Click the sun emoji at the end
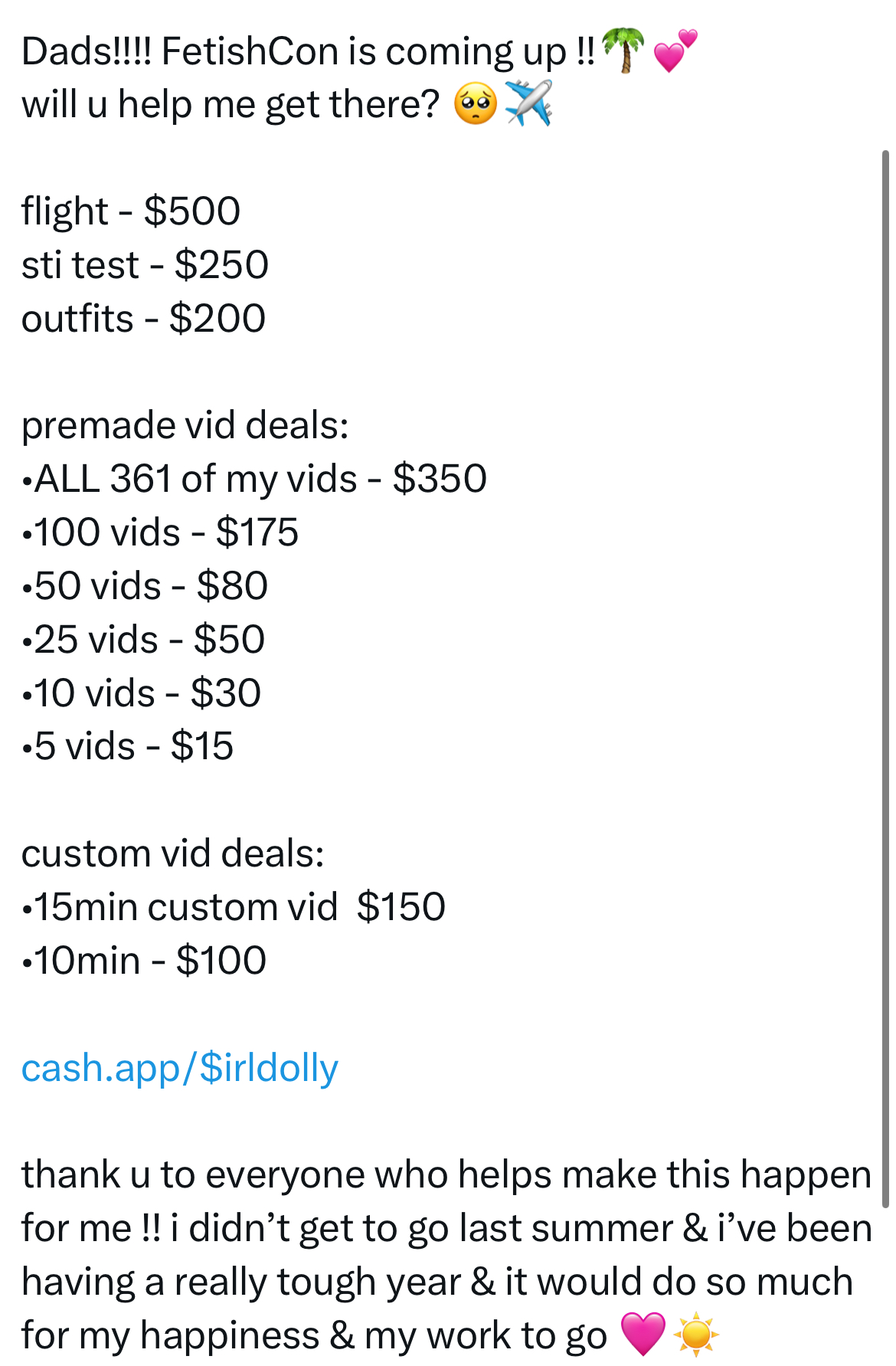896x1366 pixels. coord(695,1335)
